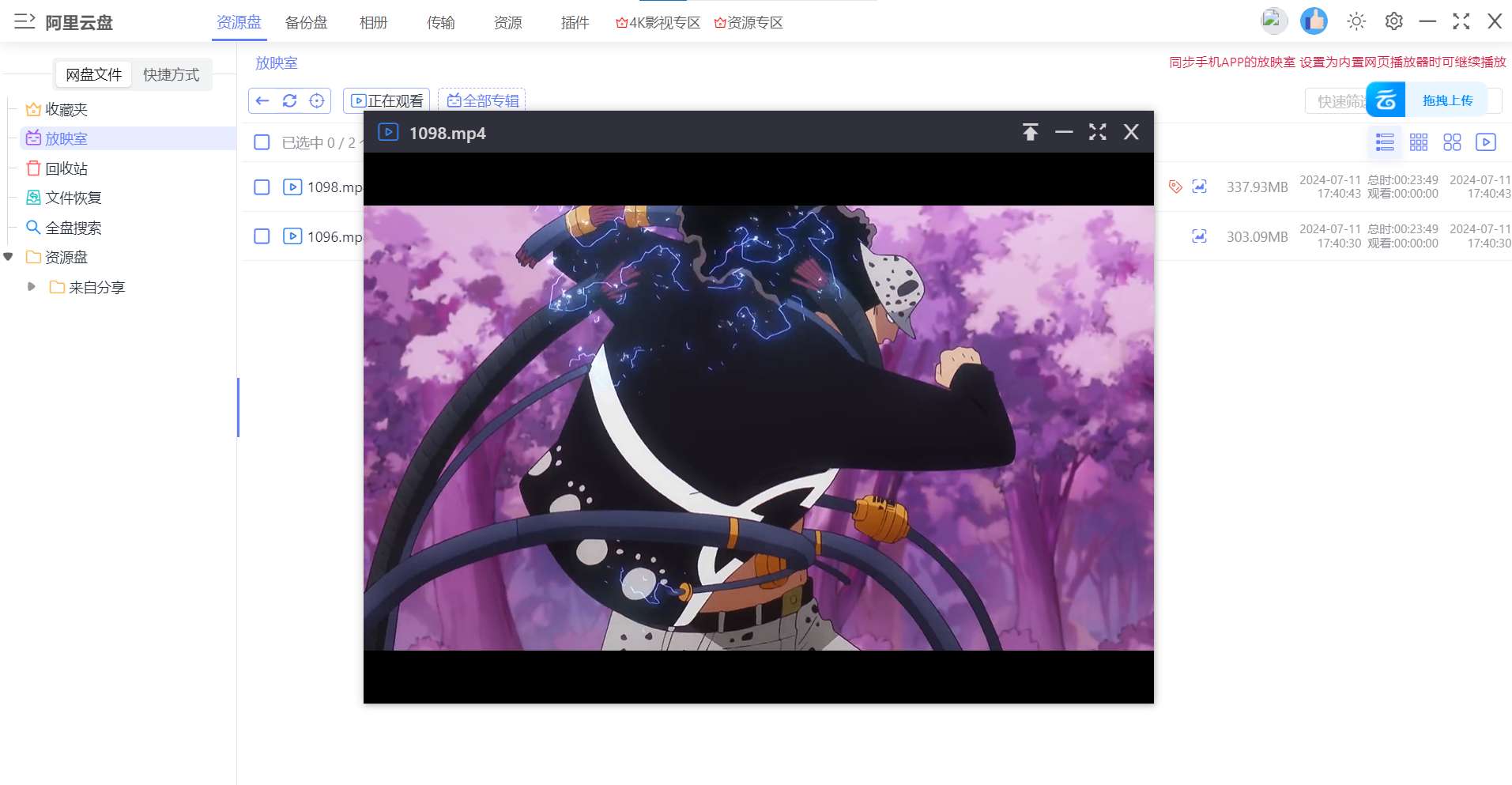Open 收藏夹 in the sidebar

point(66,109)
